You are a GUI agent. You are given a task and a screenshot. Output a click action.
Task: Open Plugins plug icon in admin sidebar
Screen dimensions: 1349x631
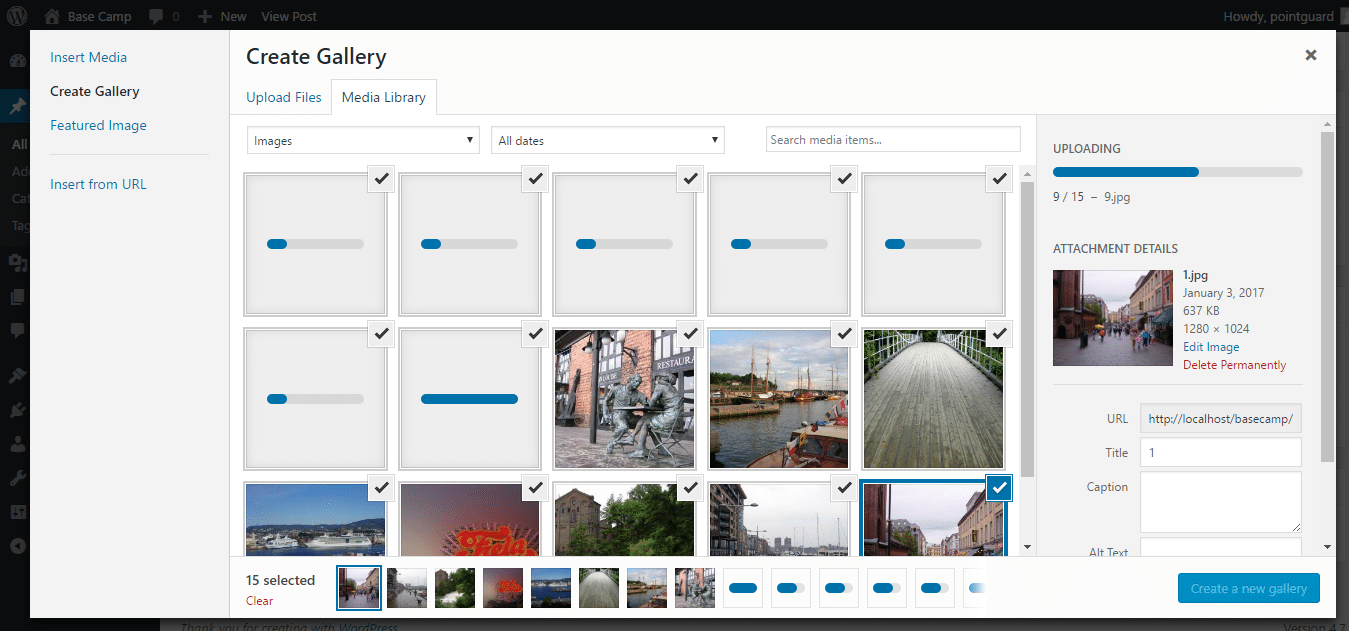pyautogui.click(x=17, y=410)
